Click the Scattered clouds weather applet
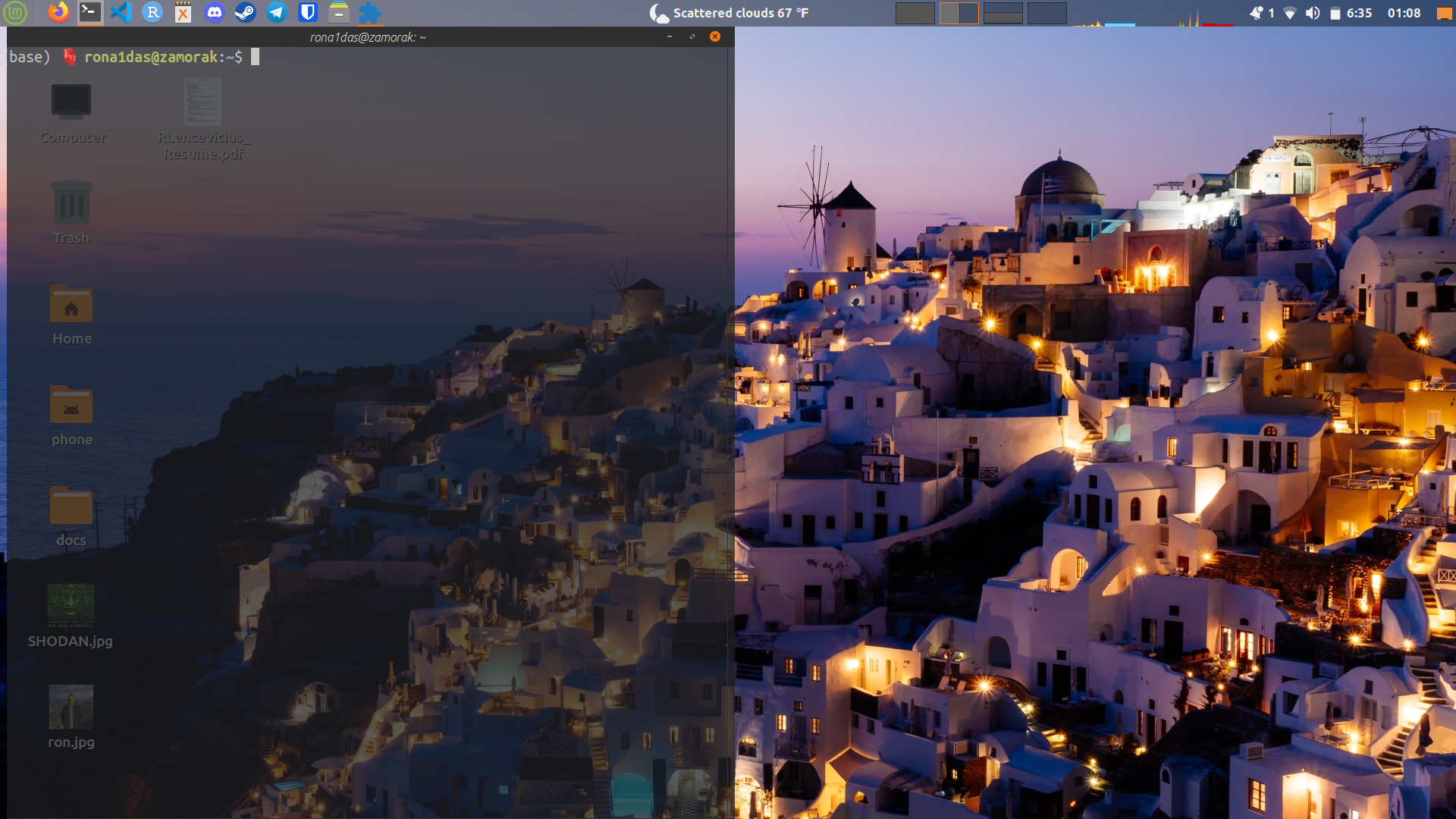This screenshot has height=819, width=1456. pos(730,13)
